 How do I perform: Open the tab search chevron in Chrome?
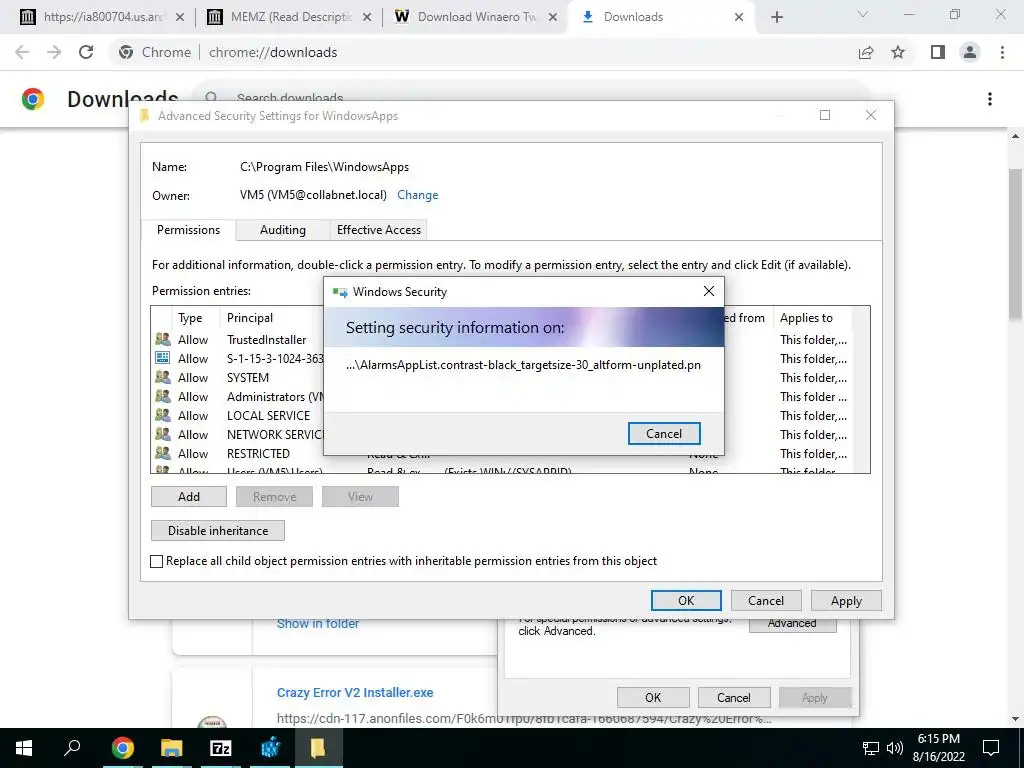(863, 14)
